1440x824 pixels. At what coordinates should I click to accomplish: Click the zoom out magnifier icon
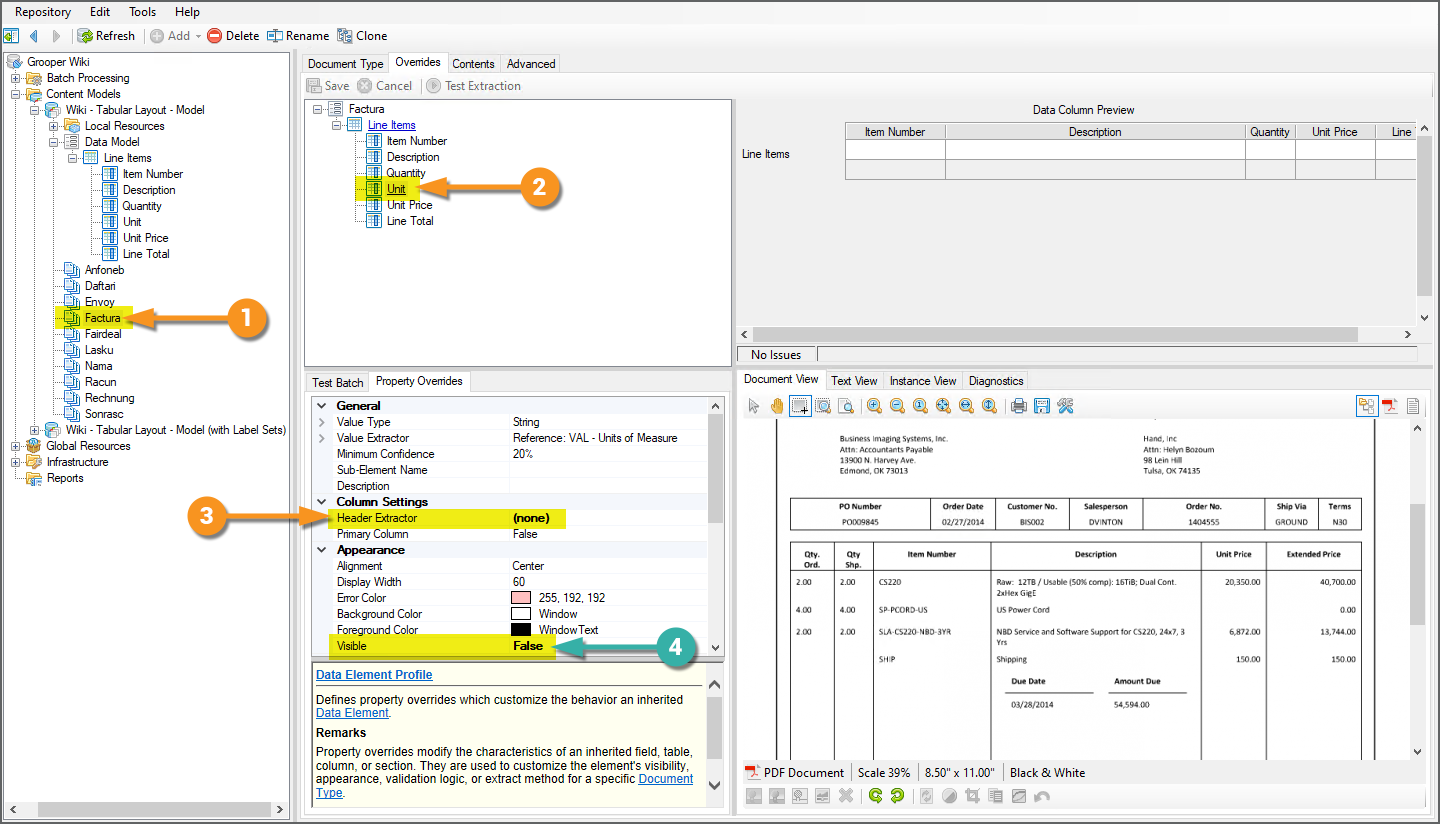[897, 406]
